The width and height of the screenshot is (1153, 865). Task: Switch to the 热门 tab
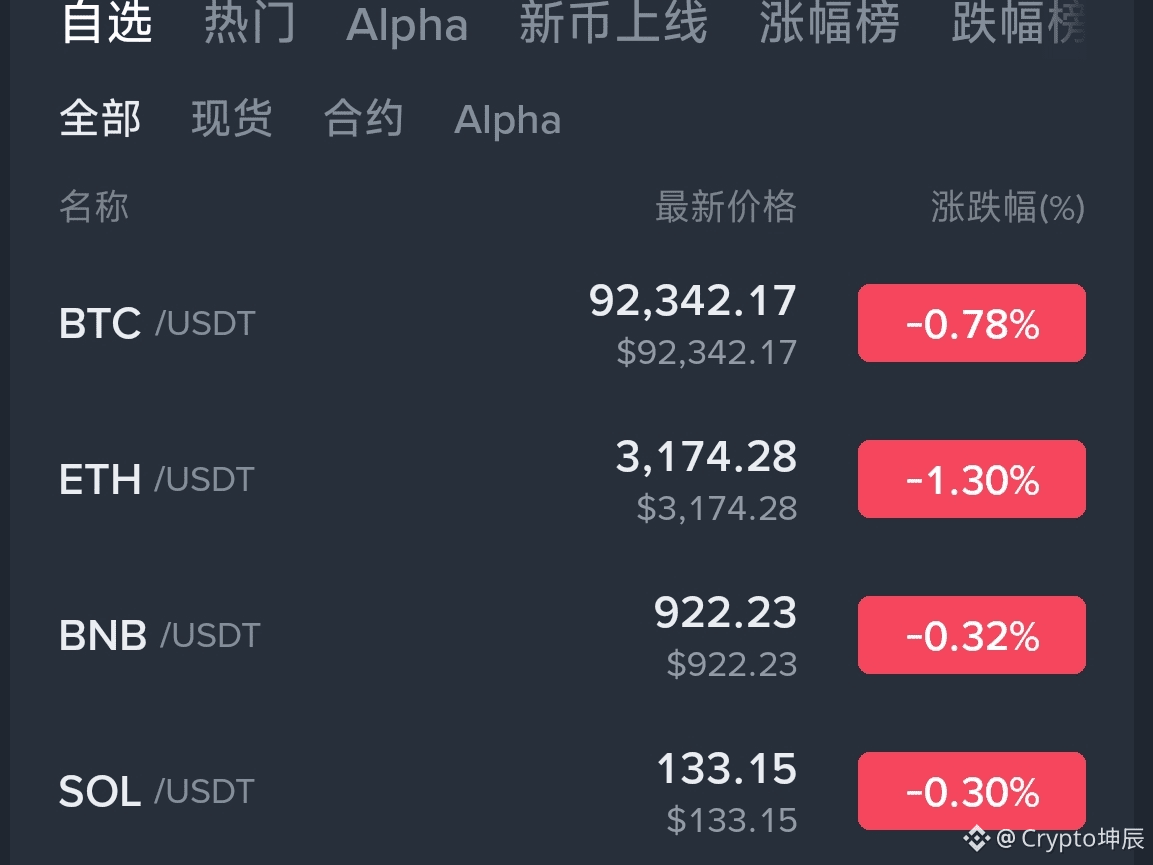pyautogui.click(x=249, y=25)
